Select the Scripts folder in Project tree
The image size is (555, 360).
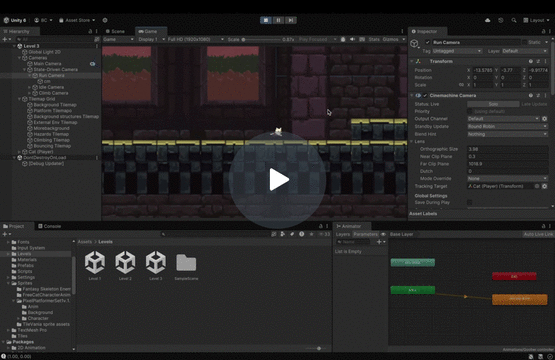[x=24, y=271]
